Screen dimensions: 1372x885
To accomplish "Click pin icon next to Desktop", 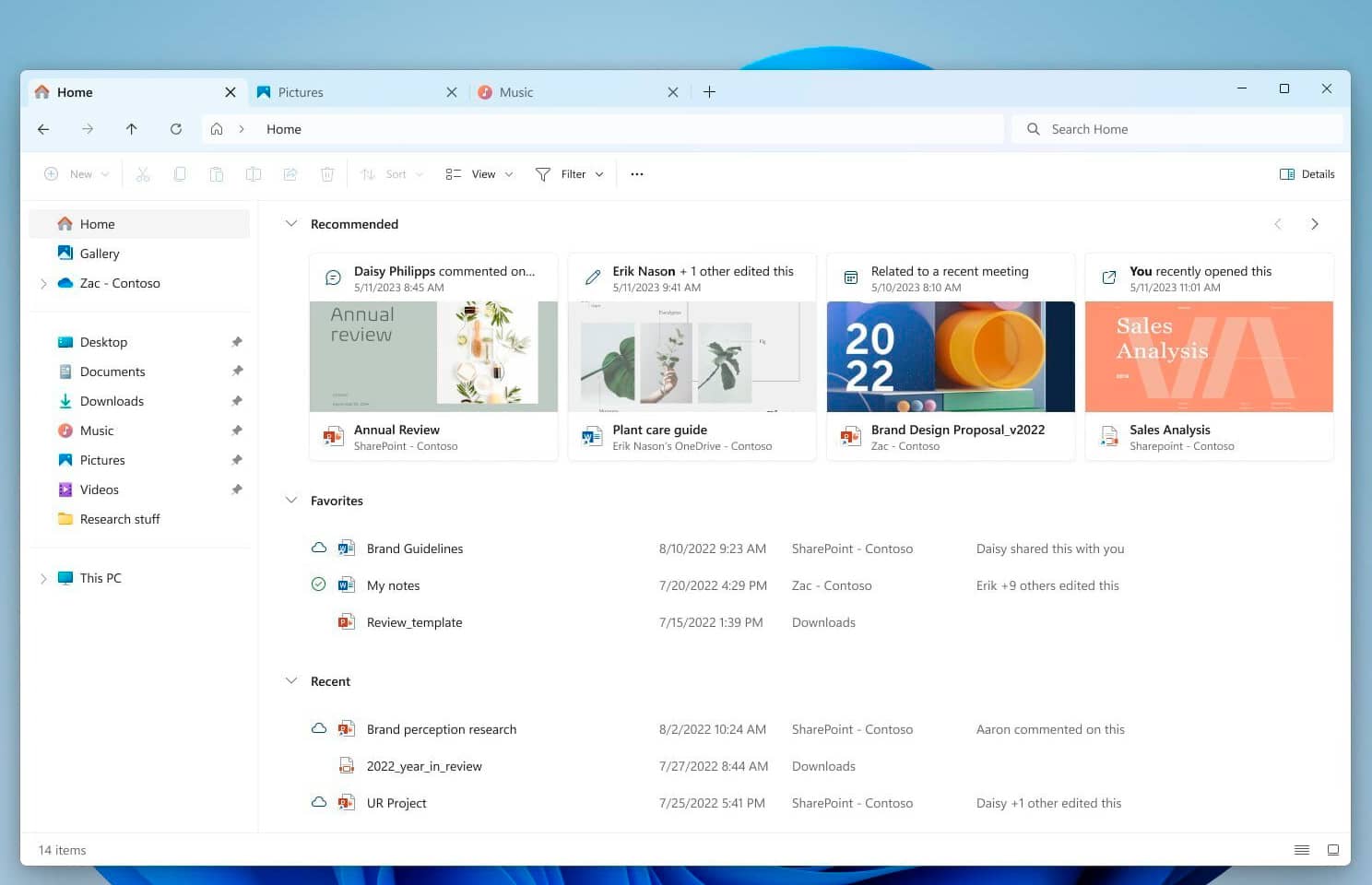I will click(237, 342).
